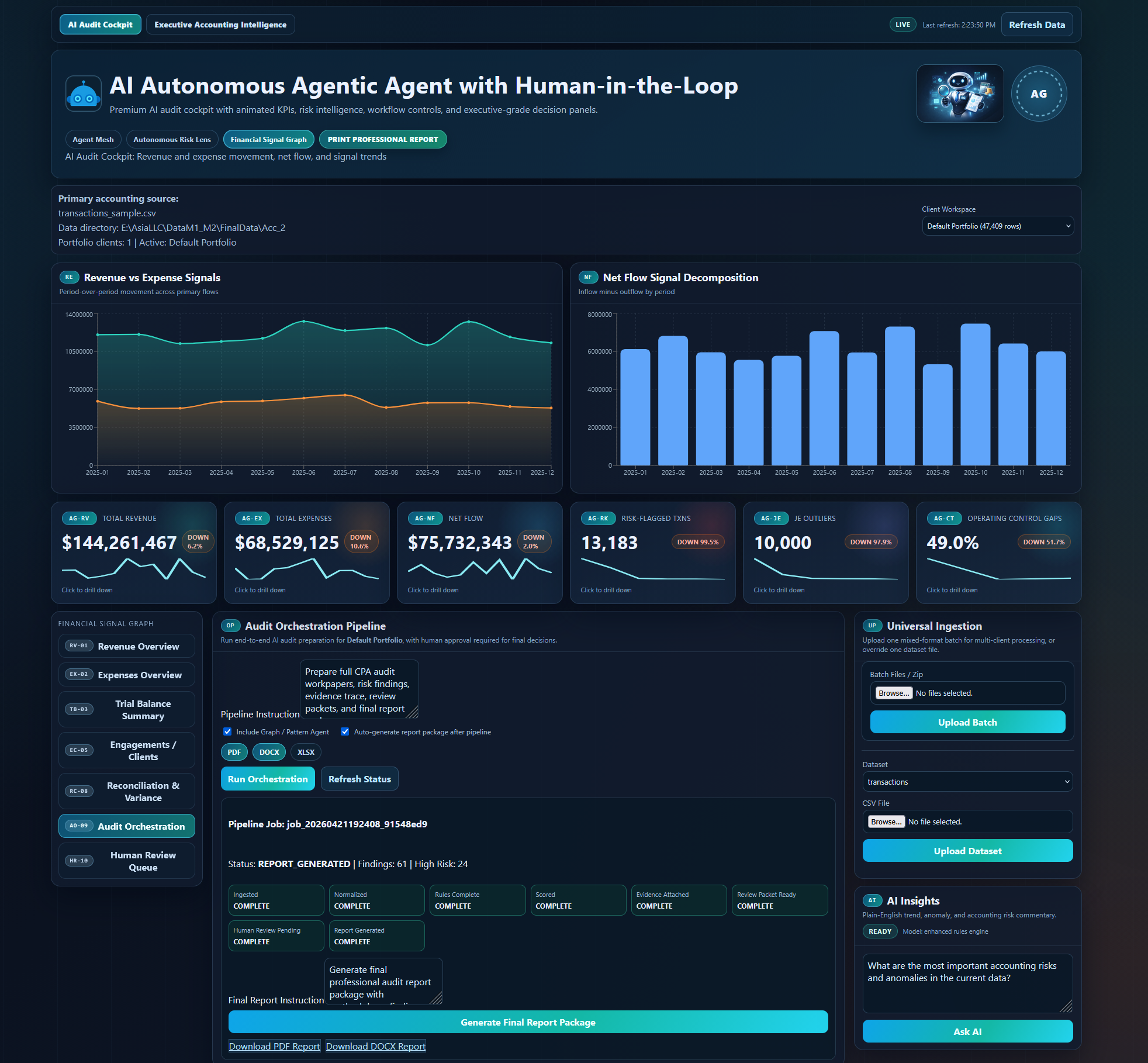This screenshot has width=1148, height=1063.
Task: Open the Download PDF Report link
Action: (274, 1045)
